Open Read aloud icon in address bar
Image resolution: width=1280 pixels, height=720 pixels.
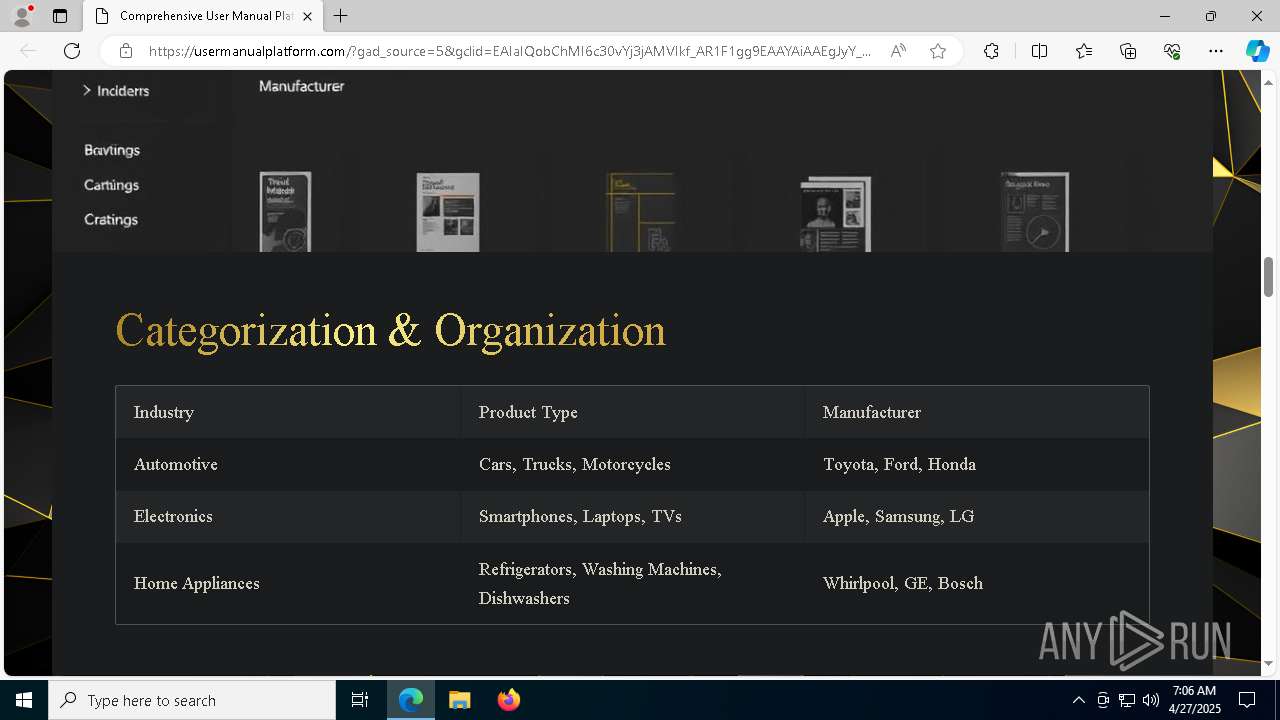(898, 51)
